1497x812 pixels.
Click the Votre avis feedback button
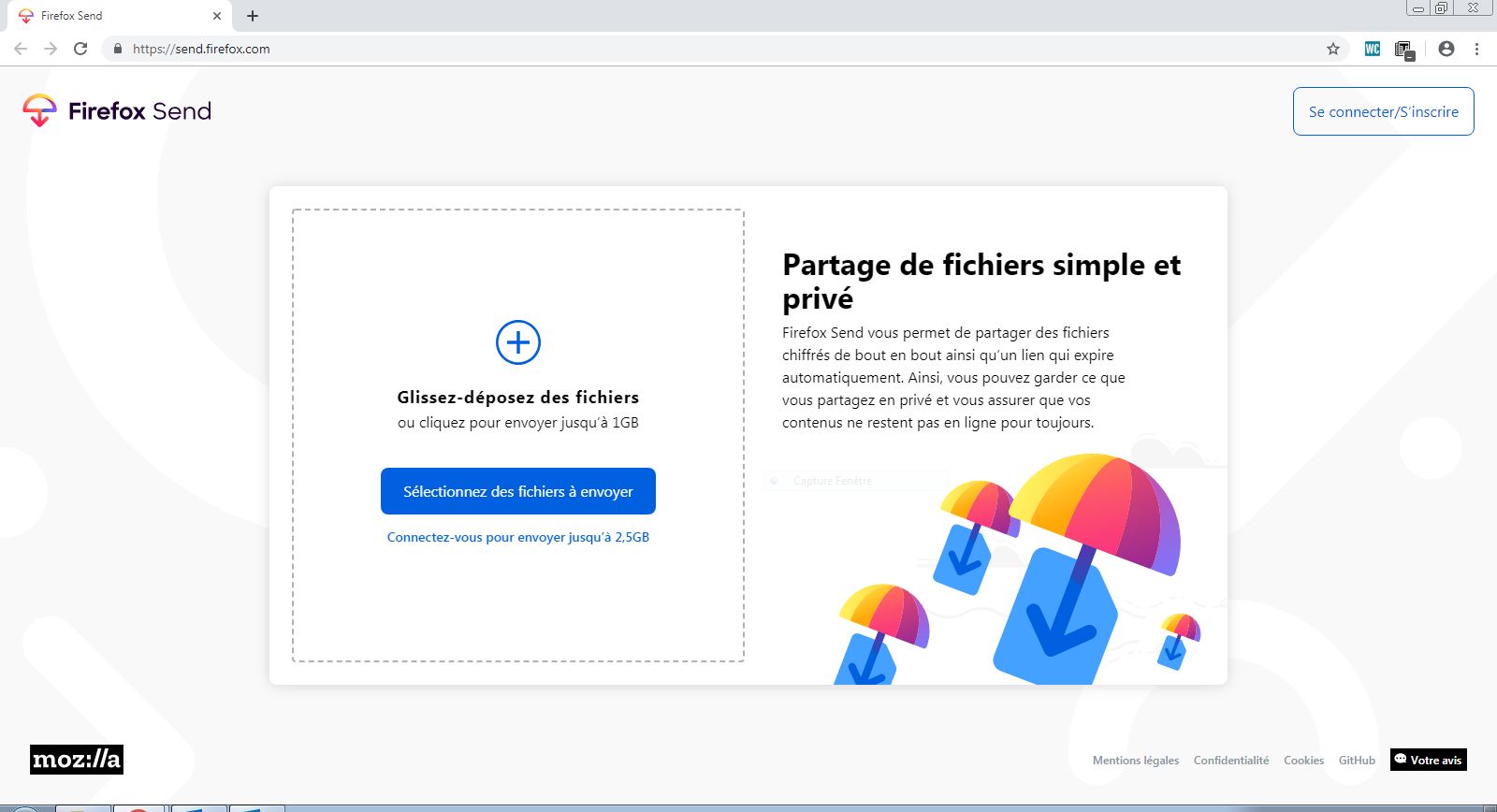pyautogui.click(x=1429, y=760)
